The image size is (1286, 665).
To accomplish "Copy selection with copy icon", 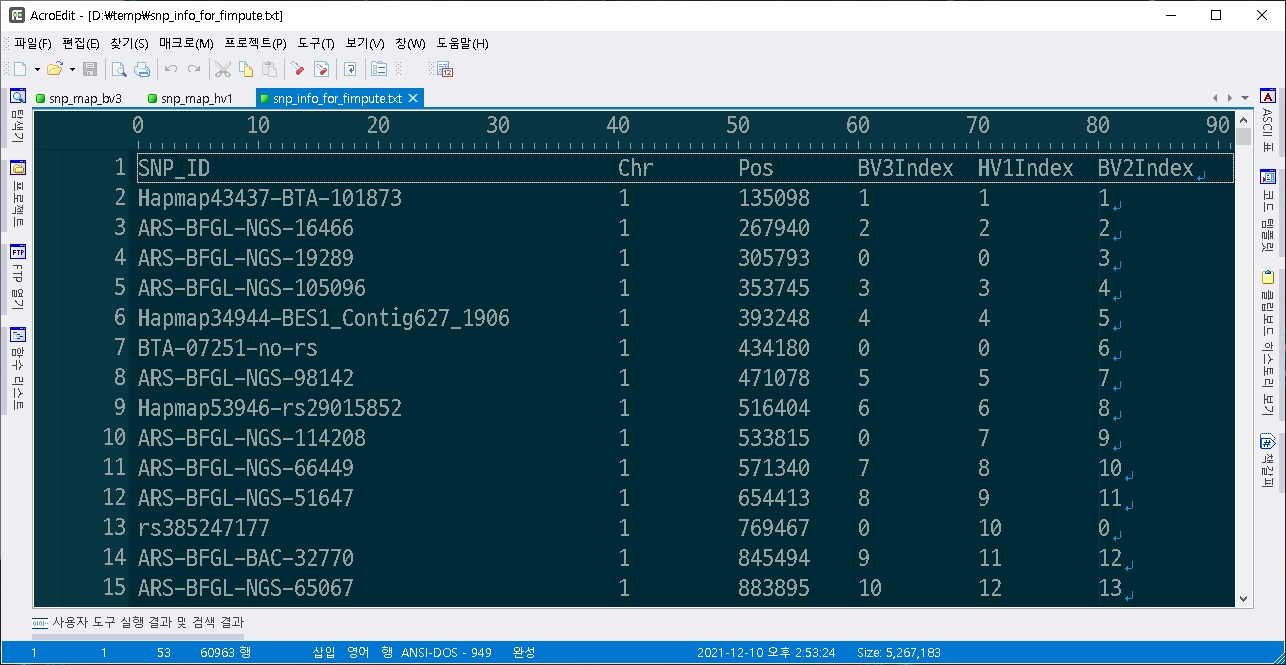I will tap(246, 69).
